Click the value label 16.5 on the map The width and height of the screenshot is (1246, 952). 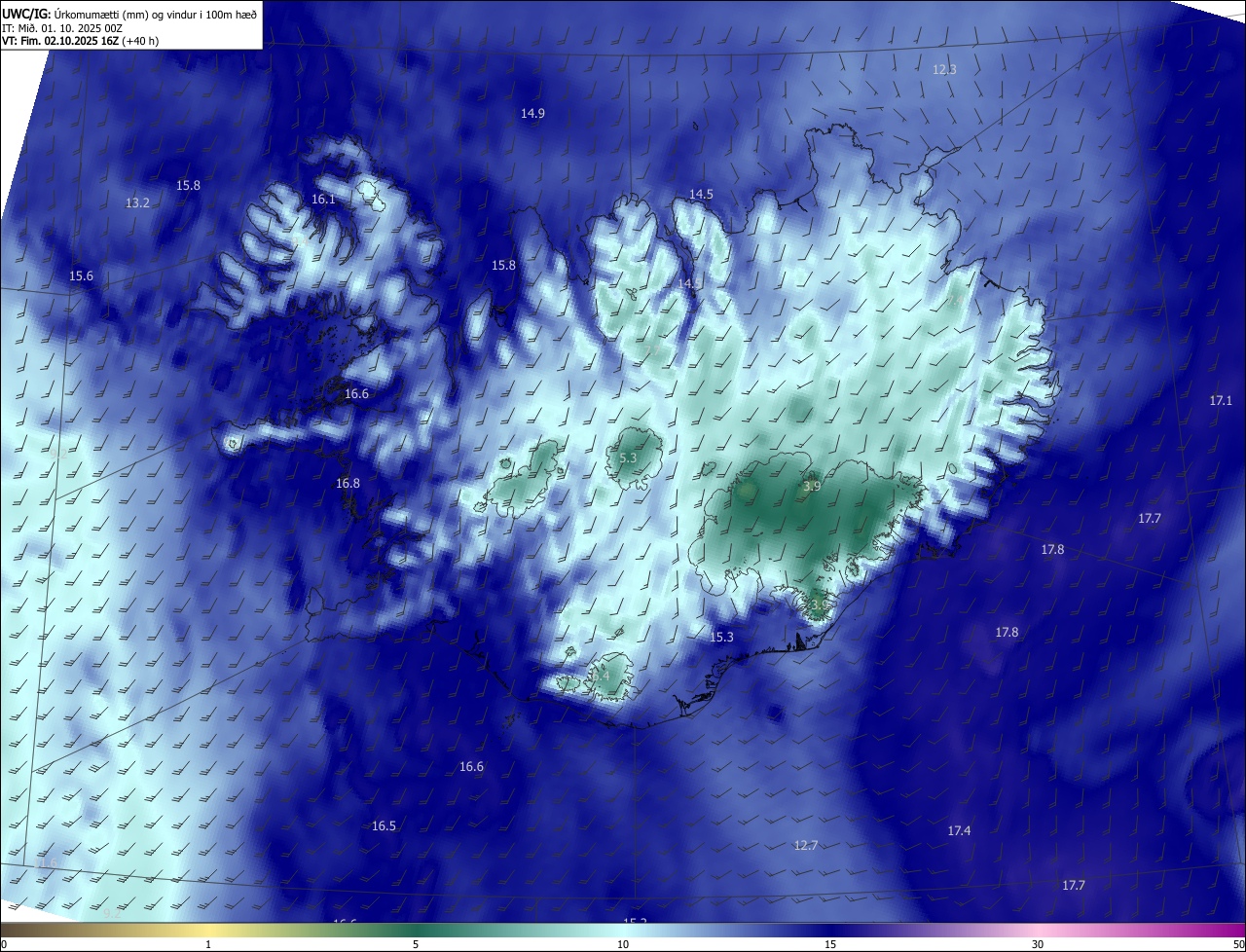(x=384, y=825)
